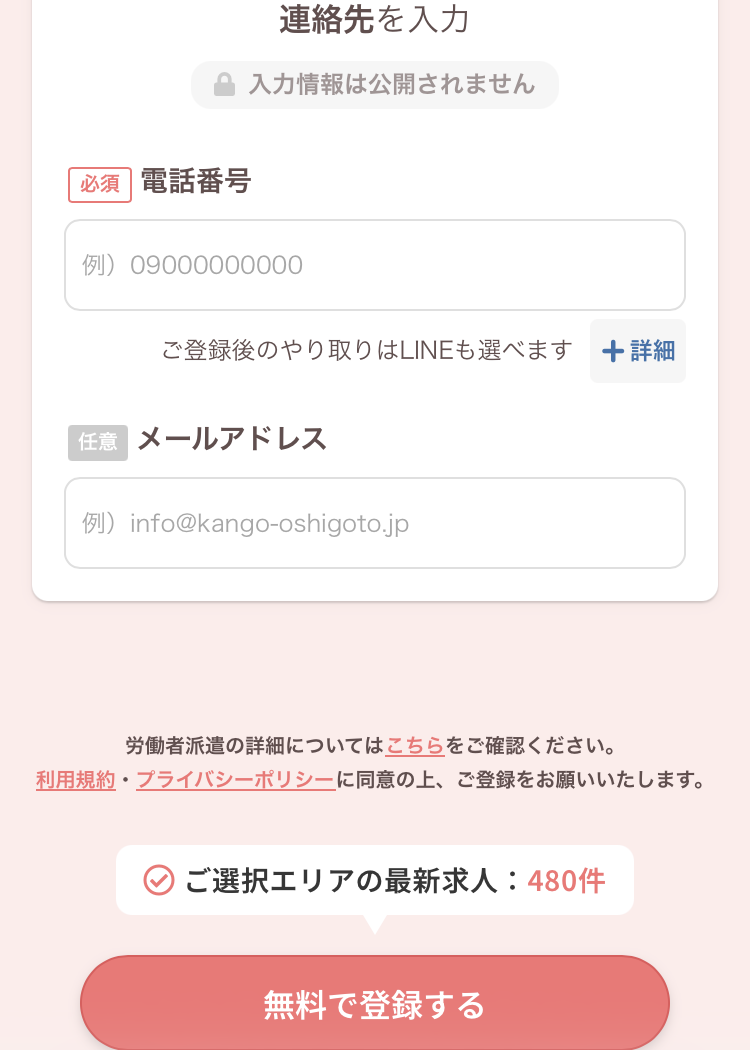Click the 電話番号 field label

196,181
